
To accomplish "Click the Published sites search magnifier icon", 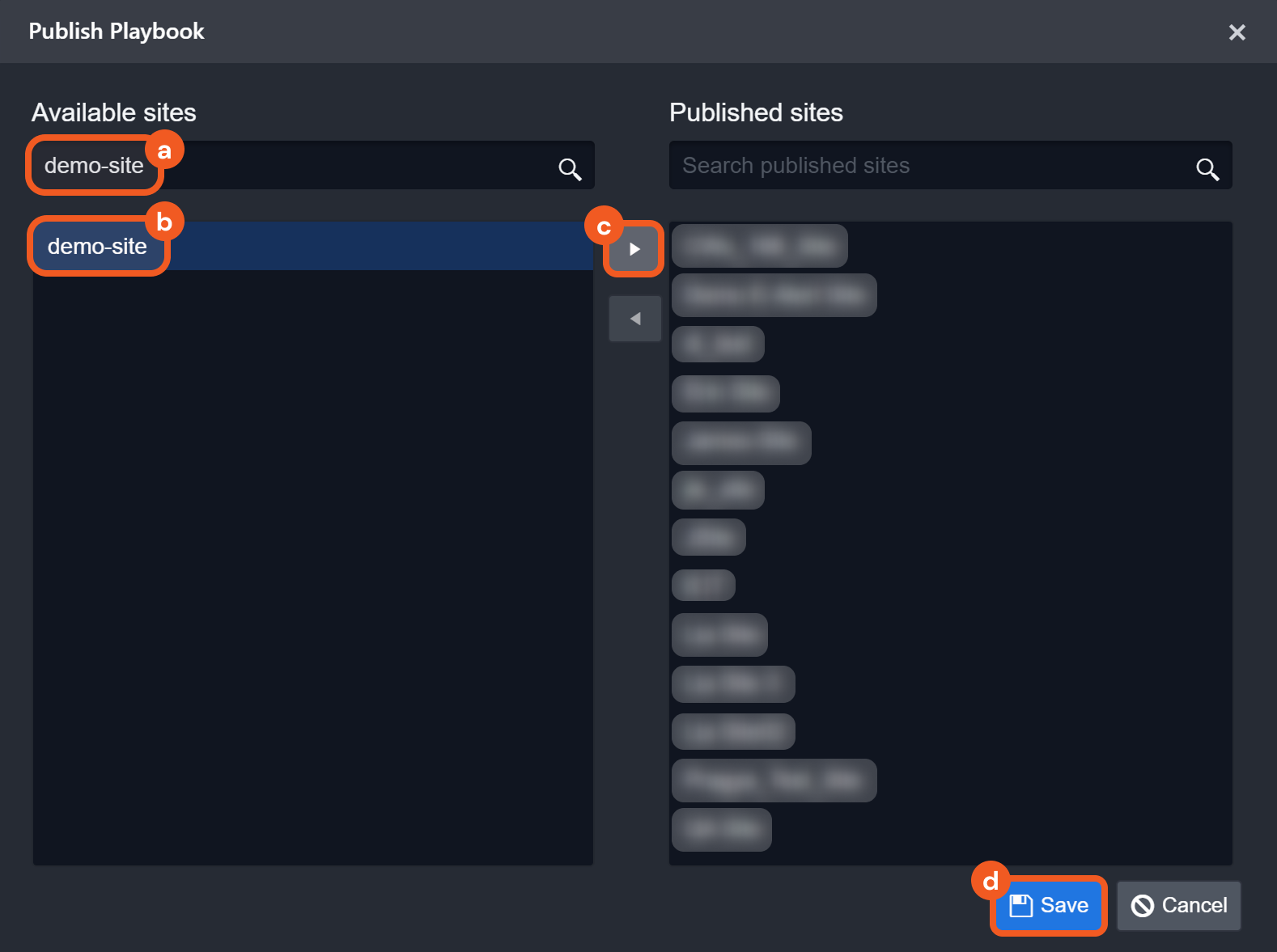I will click(x=1207, y=168).
